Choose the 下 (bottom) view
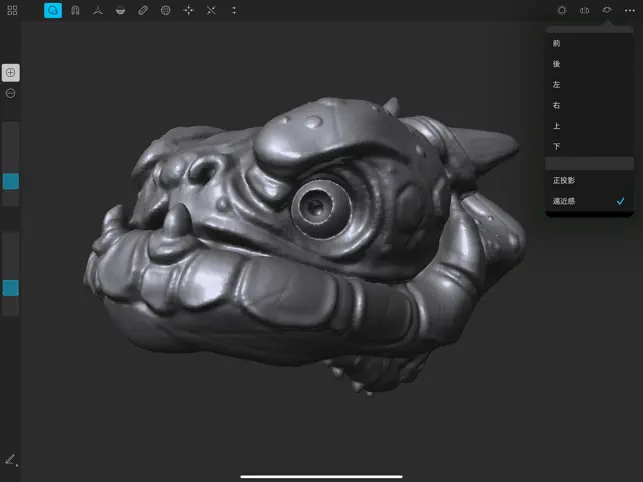Screen dimensions: 643x482 (x=589, y=146)
